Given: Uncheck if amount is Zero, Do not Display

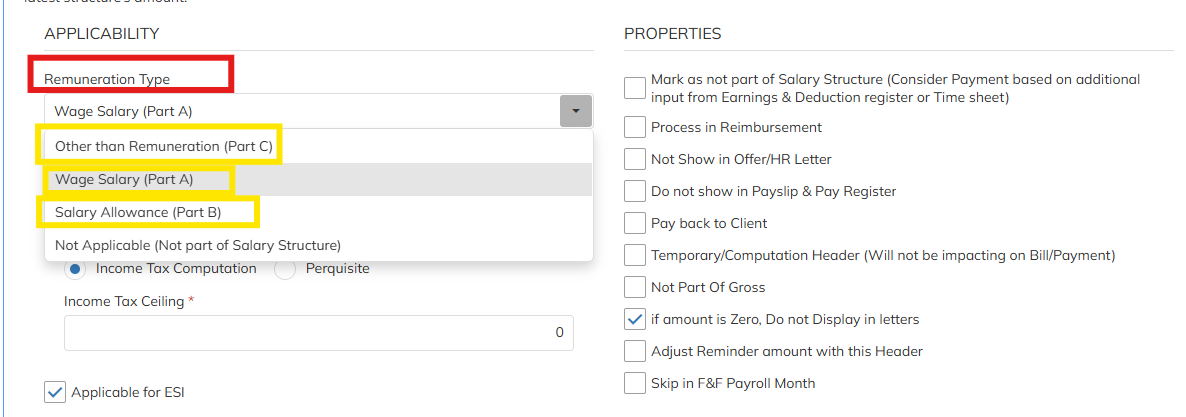Looking at the screenshot, I should (x=635, y=319).
